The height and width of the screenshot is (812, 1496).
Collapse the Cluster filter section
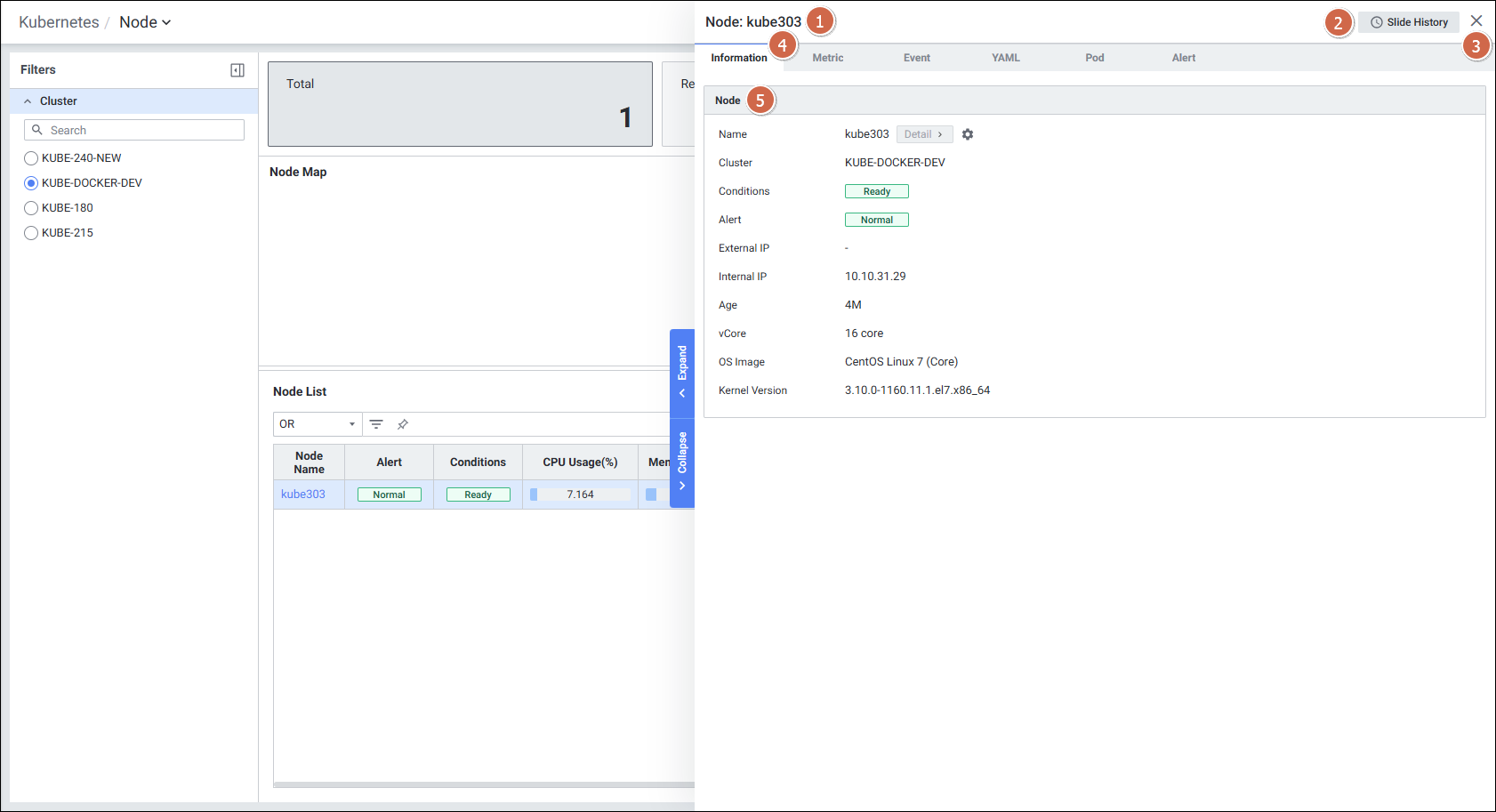28,101
